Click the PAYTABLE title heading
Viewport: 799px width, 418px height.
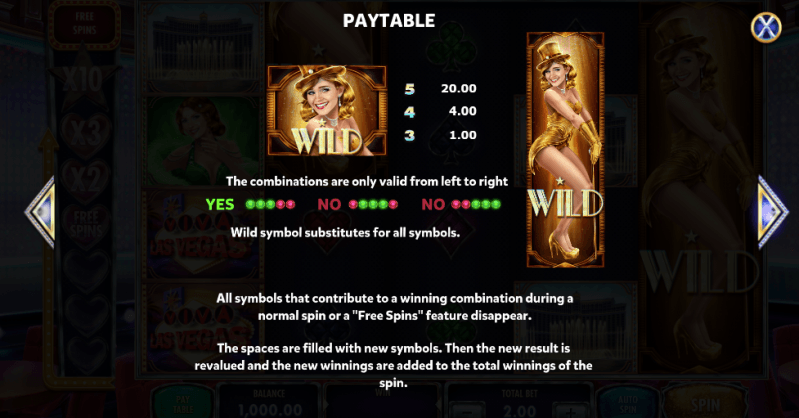(389, 20)
